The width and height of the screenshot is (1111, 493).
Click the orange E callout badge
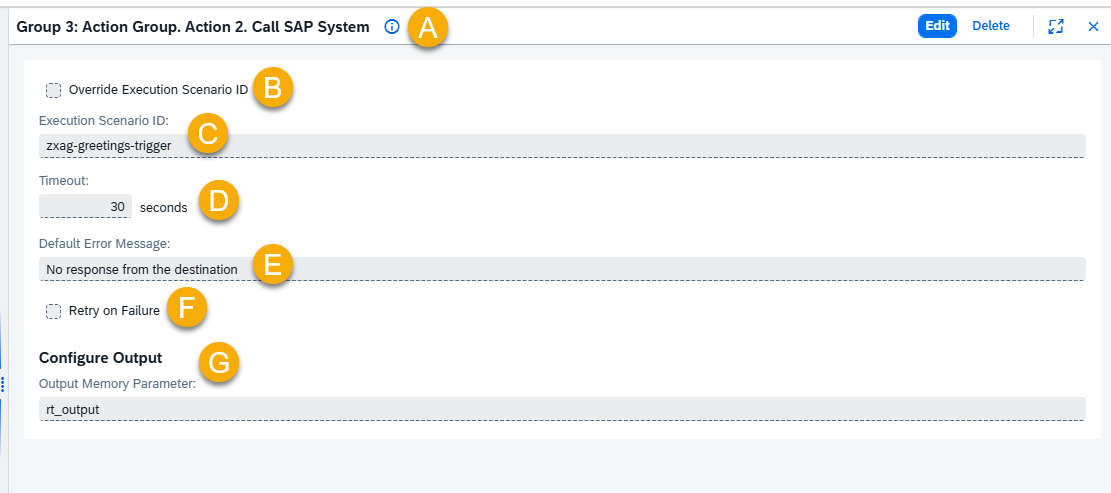click(272, 265)
